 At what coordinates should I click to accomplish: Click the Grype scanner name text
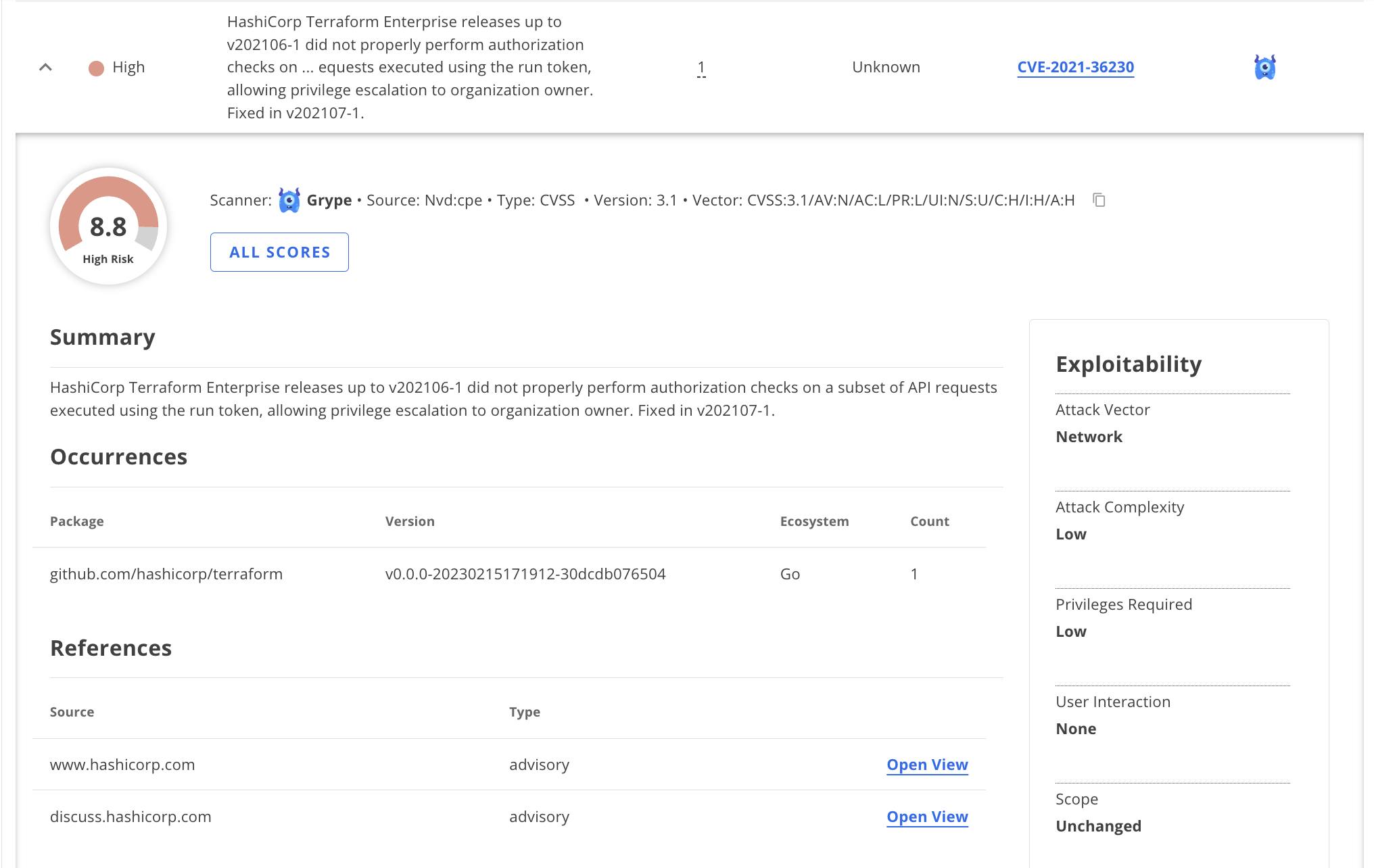(x=329, y=200)
